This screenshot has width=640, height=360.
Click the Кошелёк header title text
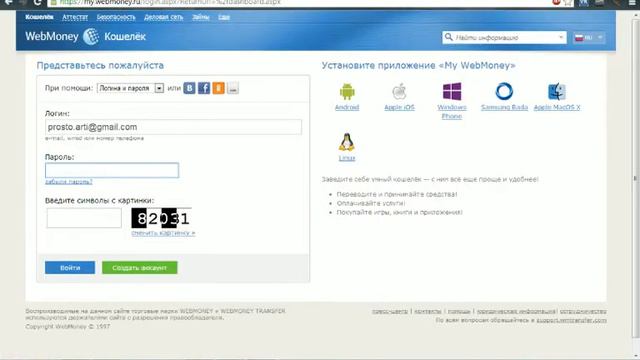[x=125, y=37]
